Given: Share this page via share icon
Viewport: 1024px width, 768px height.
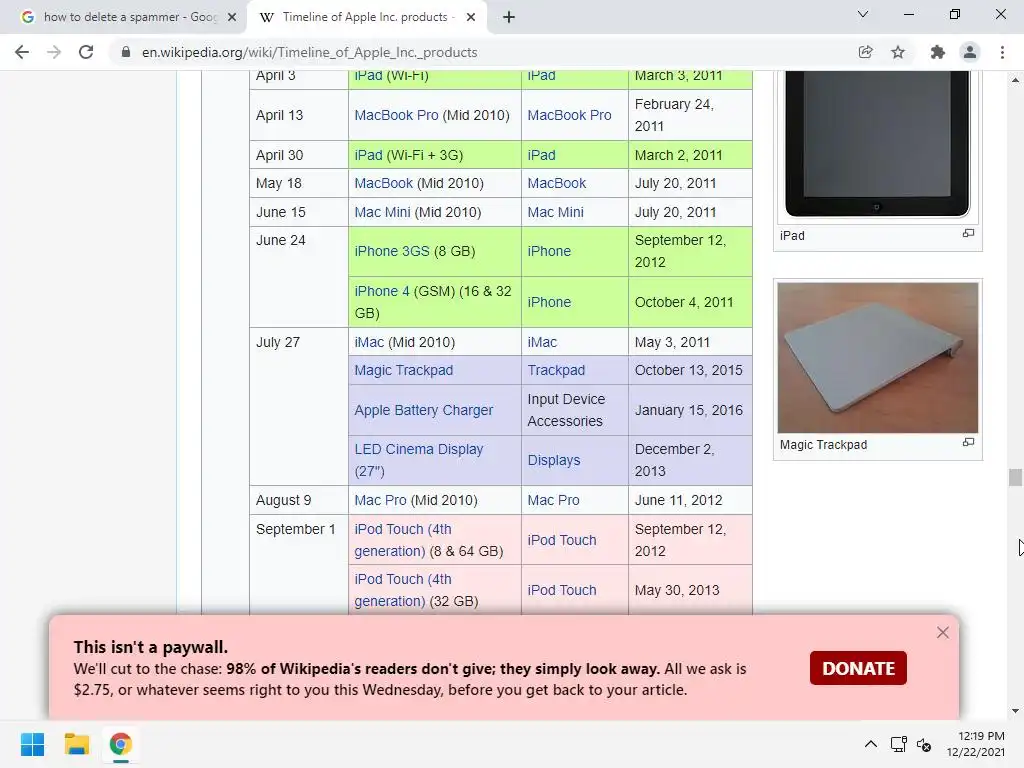Looking at the screenshot, I should (865, 52).
